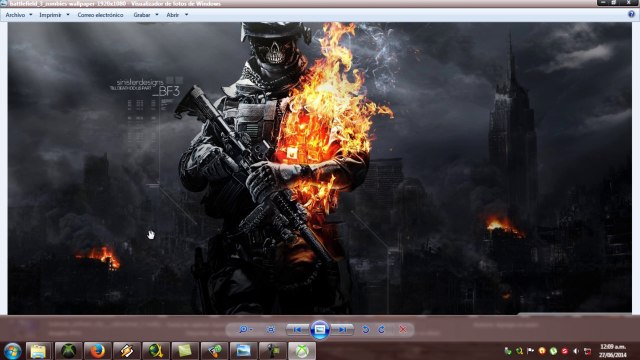Click the Action Center flag tray icon
The image size is (640, 360).
[531, 351]
